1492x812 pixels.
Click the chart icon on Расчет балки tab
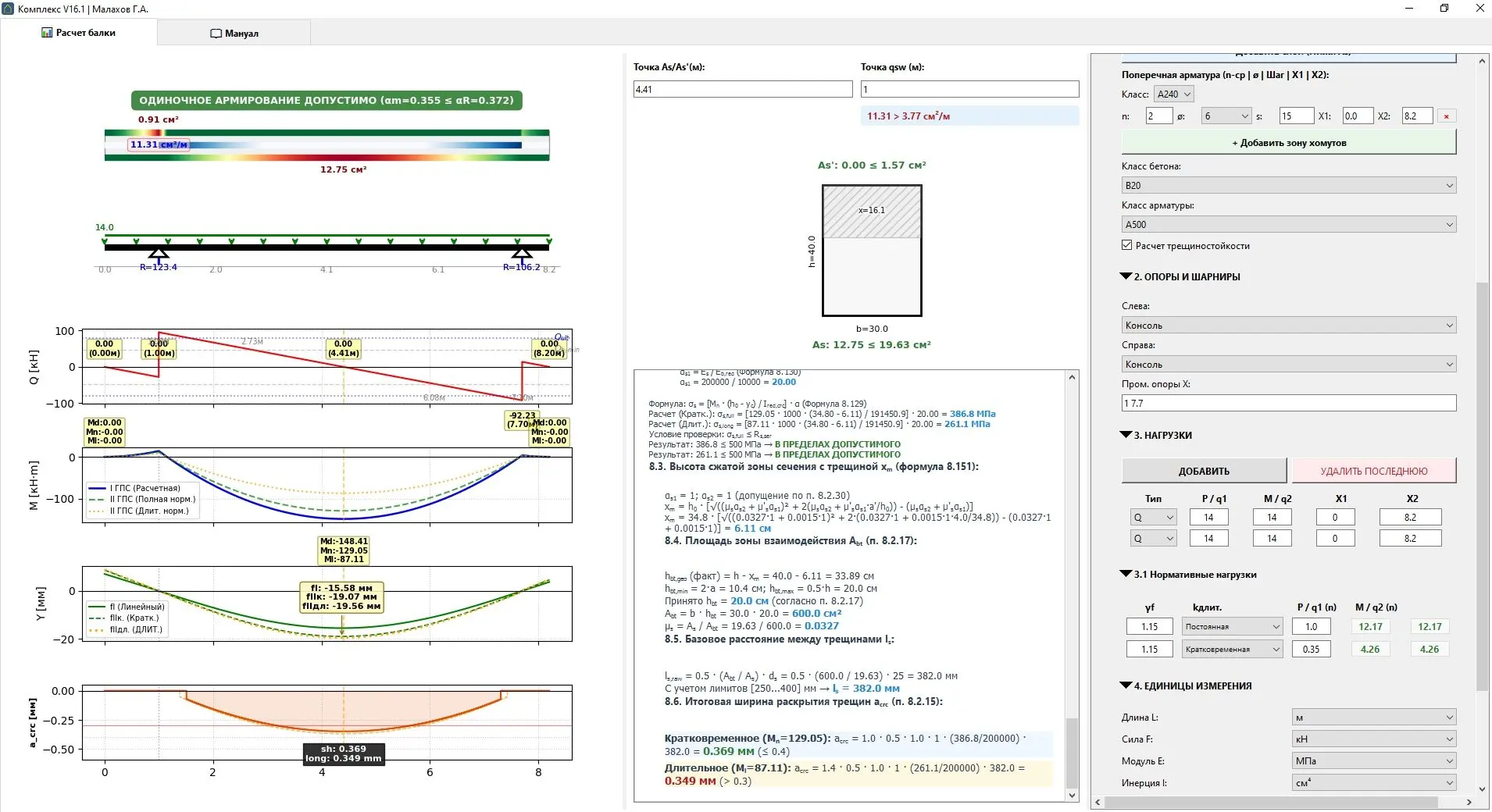(47, 33)
